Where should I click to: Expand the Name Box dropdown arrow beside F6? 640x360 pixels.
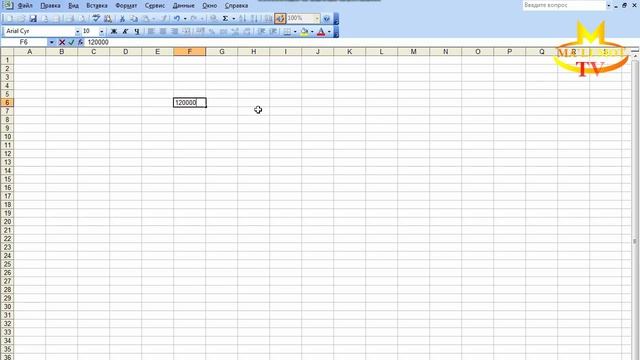point(51,42)
